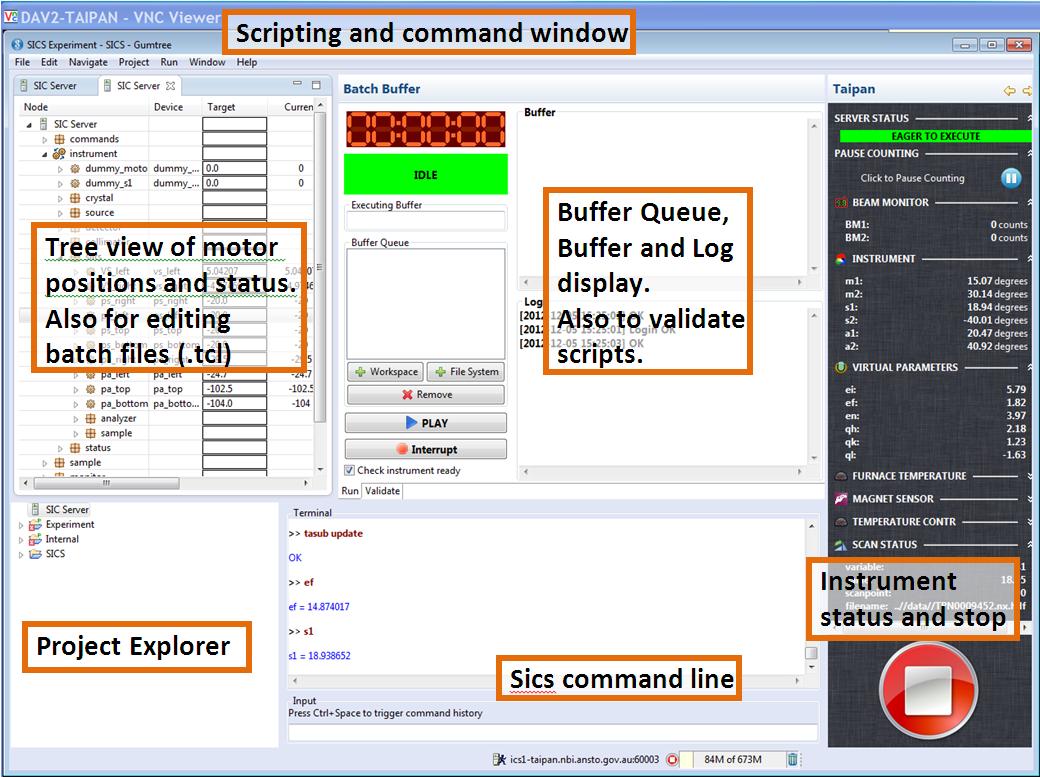
Task: Switch to the Validate tab
Action: pos(382,491)
